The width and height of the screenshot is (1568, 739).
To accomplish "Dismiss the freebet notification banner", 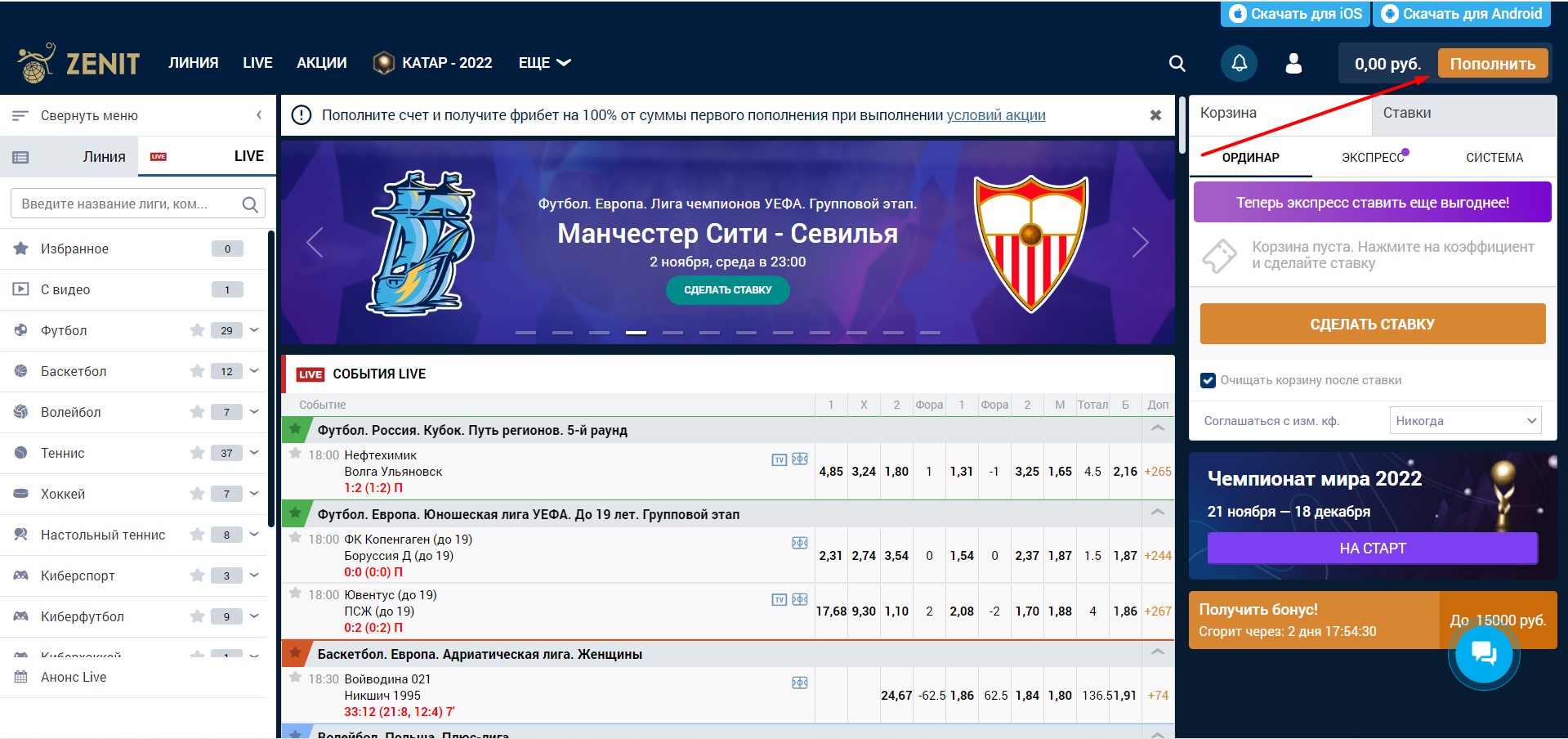I will point(1155,115).
